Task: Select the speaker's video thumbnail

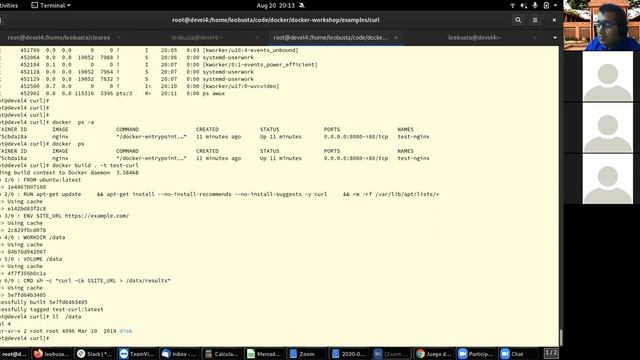Action: (x=602, y=25)
